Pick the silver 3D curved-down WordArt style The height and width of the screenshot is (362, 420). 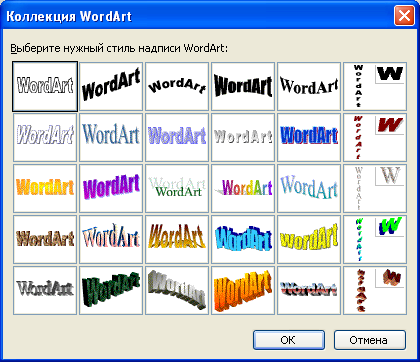(x=177, y=290)
